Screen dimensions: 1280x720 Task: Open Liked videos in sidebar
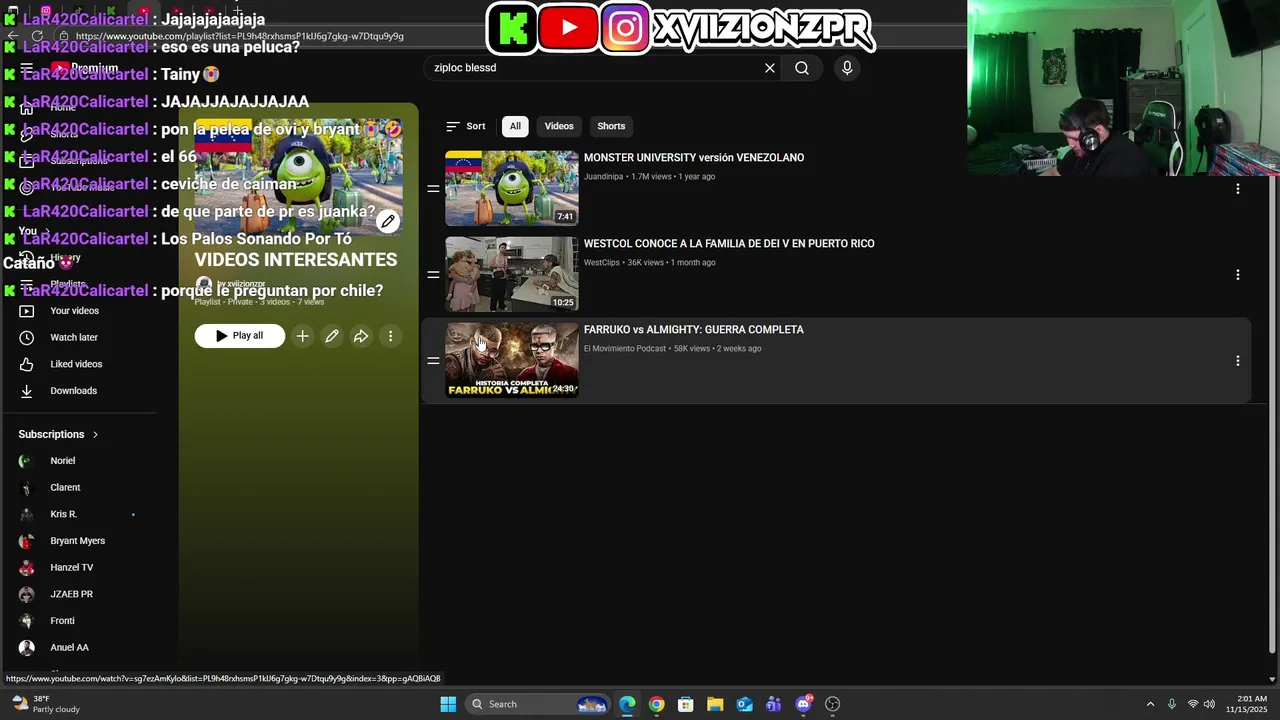point(78,364)
